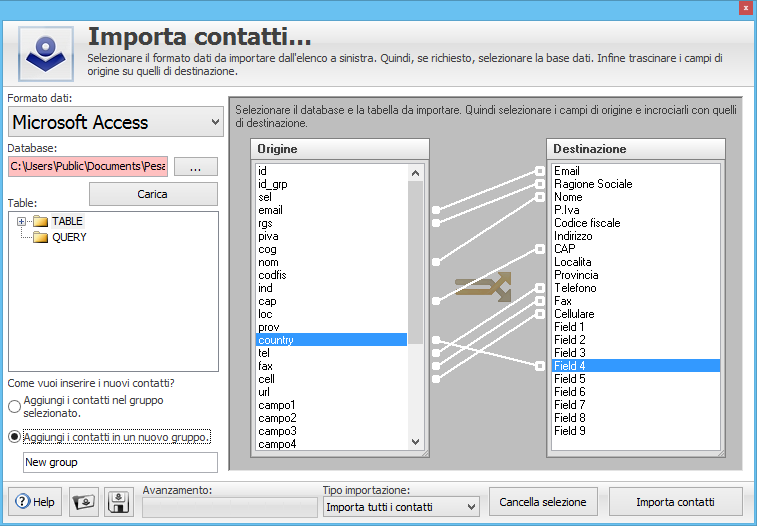The width and height of the screenshot is (757, 526).
Task: Select 'Aggiungi i contatti nel gruppo selezionato' option
Action: point(14,406)
